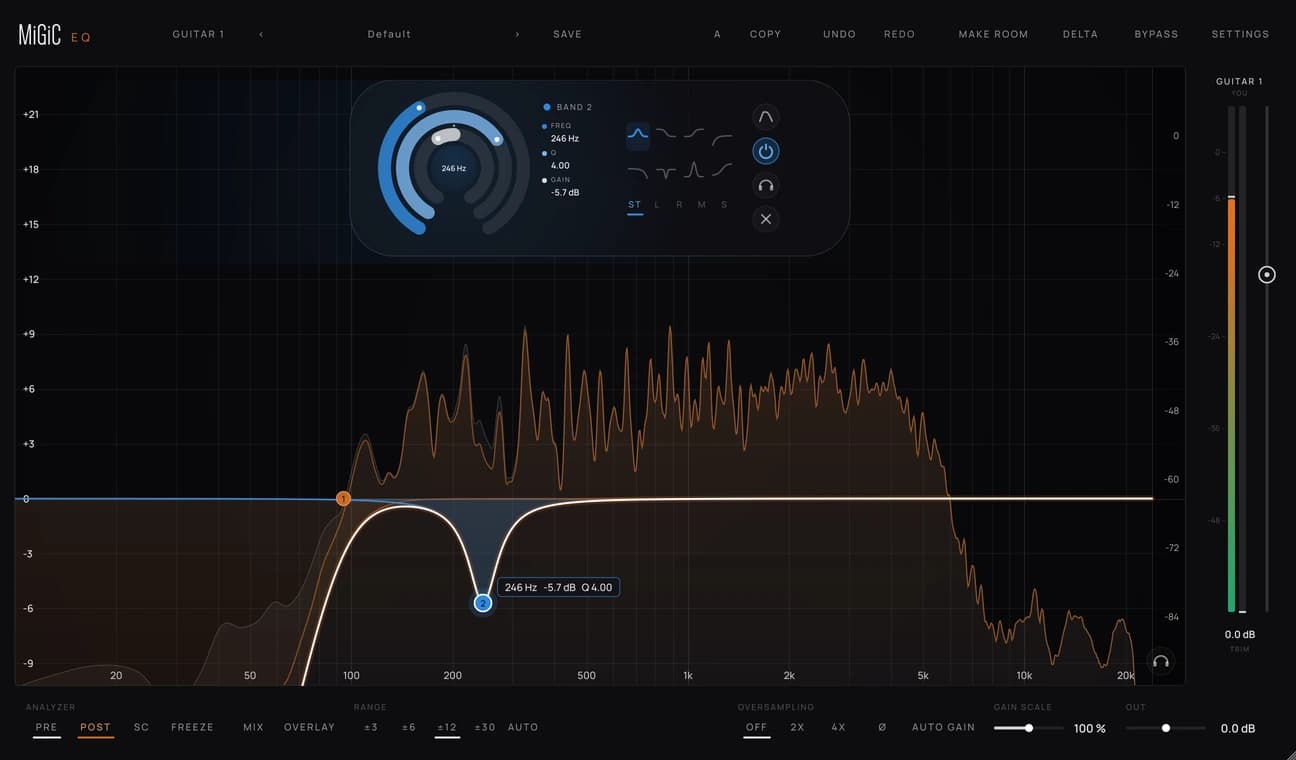This screenshot has width=1296, height=760.
Task: Switch Band 2 to the L channel
Action: [657, 205]
